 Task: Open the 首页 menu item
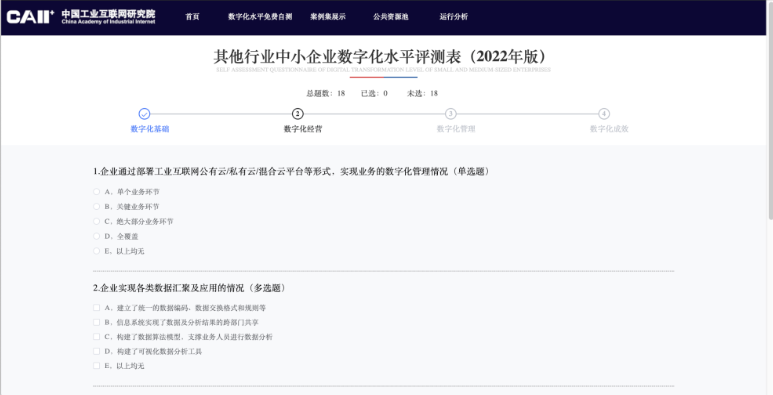pyautogui.click(x=192, y=17)
